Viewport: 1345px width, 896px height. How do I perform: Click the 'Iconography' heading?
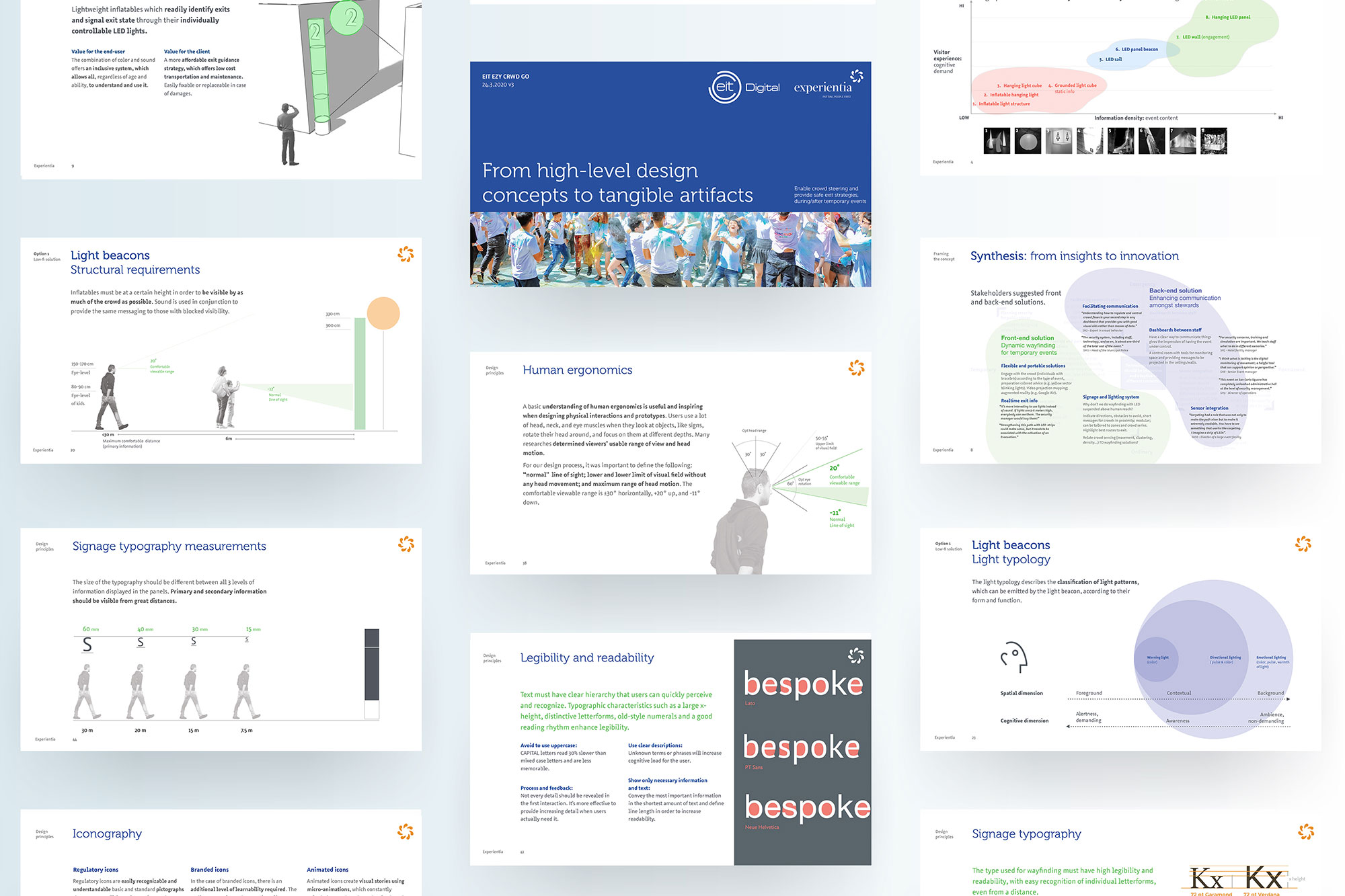click(x=107, y=833)
